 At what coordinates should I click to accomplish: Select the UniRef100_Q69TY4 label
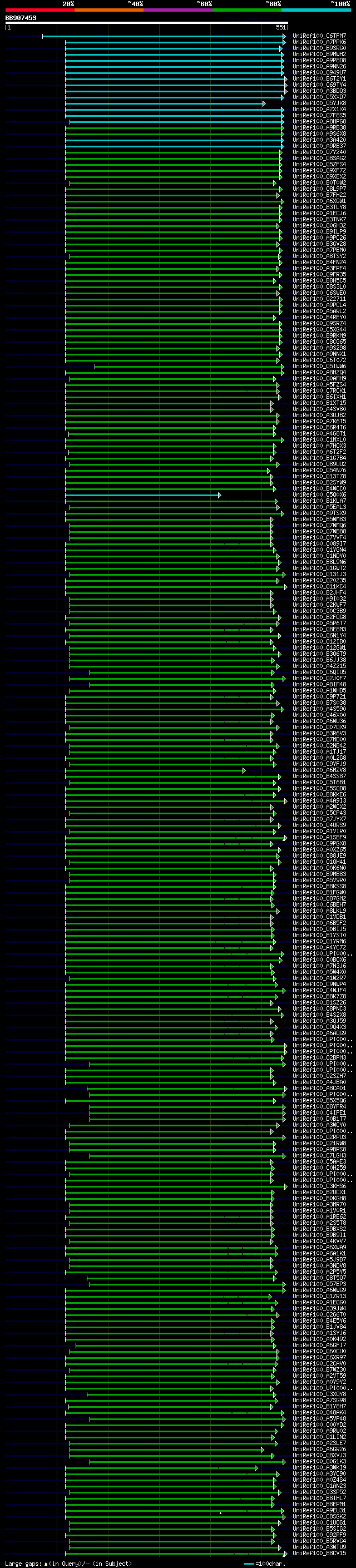point(319,85)
